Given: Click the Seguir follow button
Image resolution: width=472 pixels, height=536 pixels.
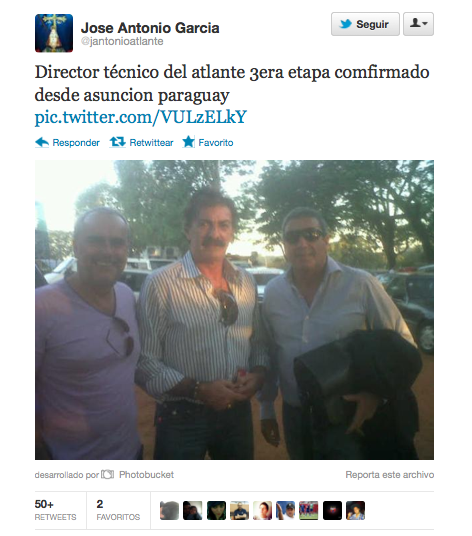Looking at the screenshot, I should tap(365, 24).
